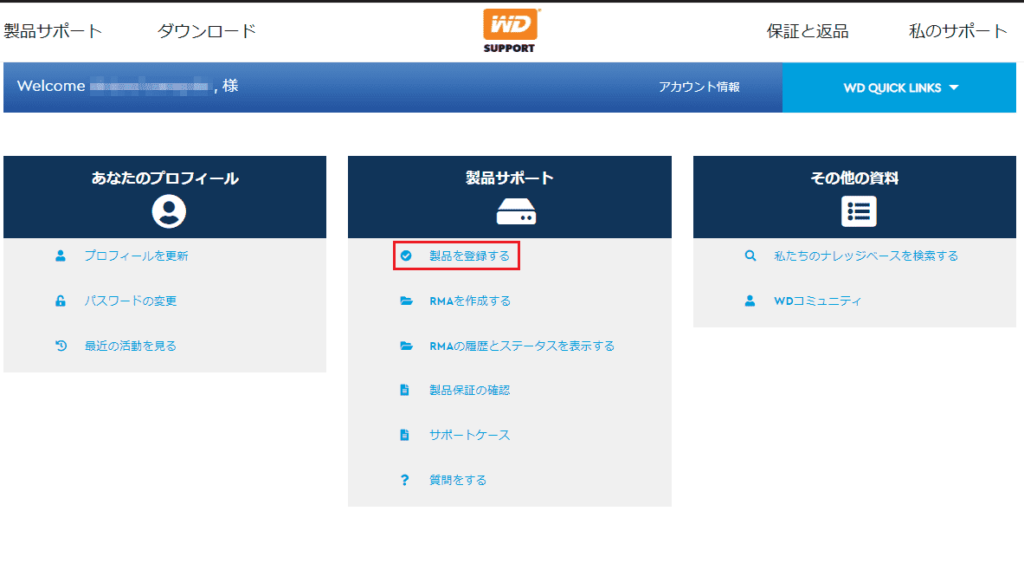
Task: Click the WD Support logo
Action: point(510,30)
